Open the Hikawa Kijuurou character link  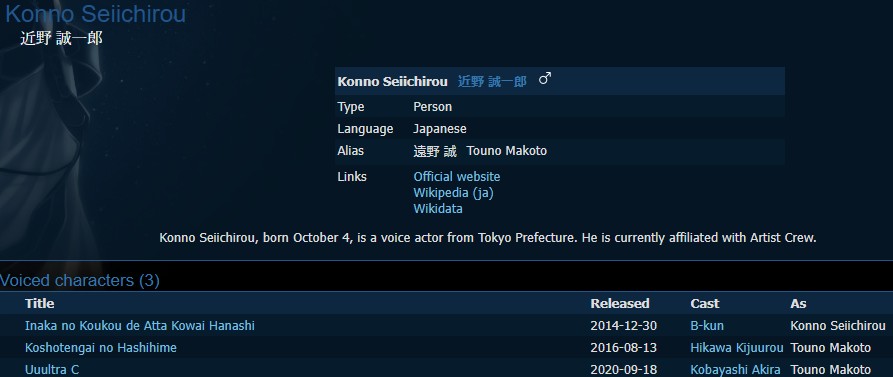pyautogui.click(x=737, y=347)
